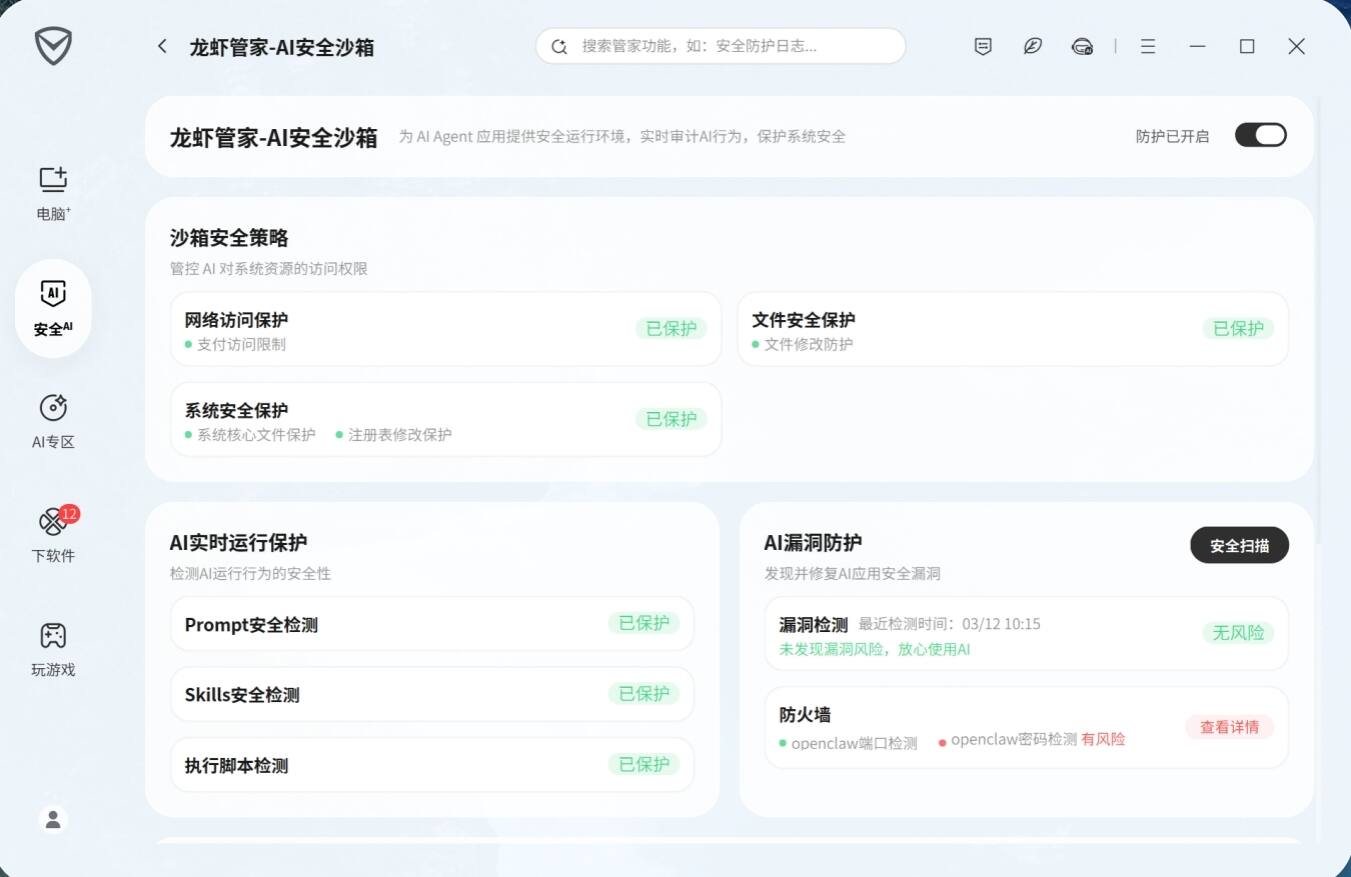This screenshot has height=877, width=1351.
Task: Open the 玩游戏 section
Action: pyautogui.click(x=52, y=648)
